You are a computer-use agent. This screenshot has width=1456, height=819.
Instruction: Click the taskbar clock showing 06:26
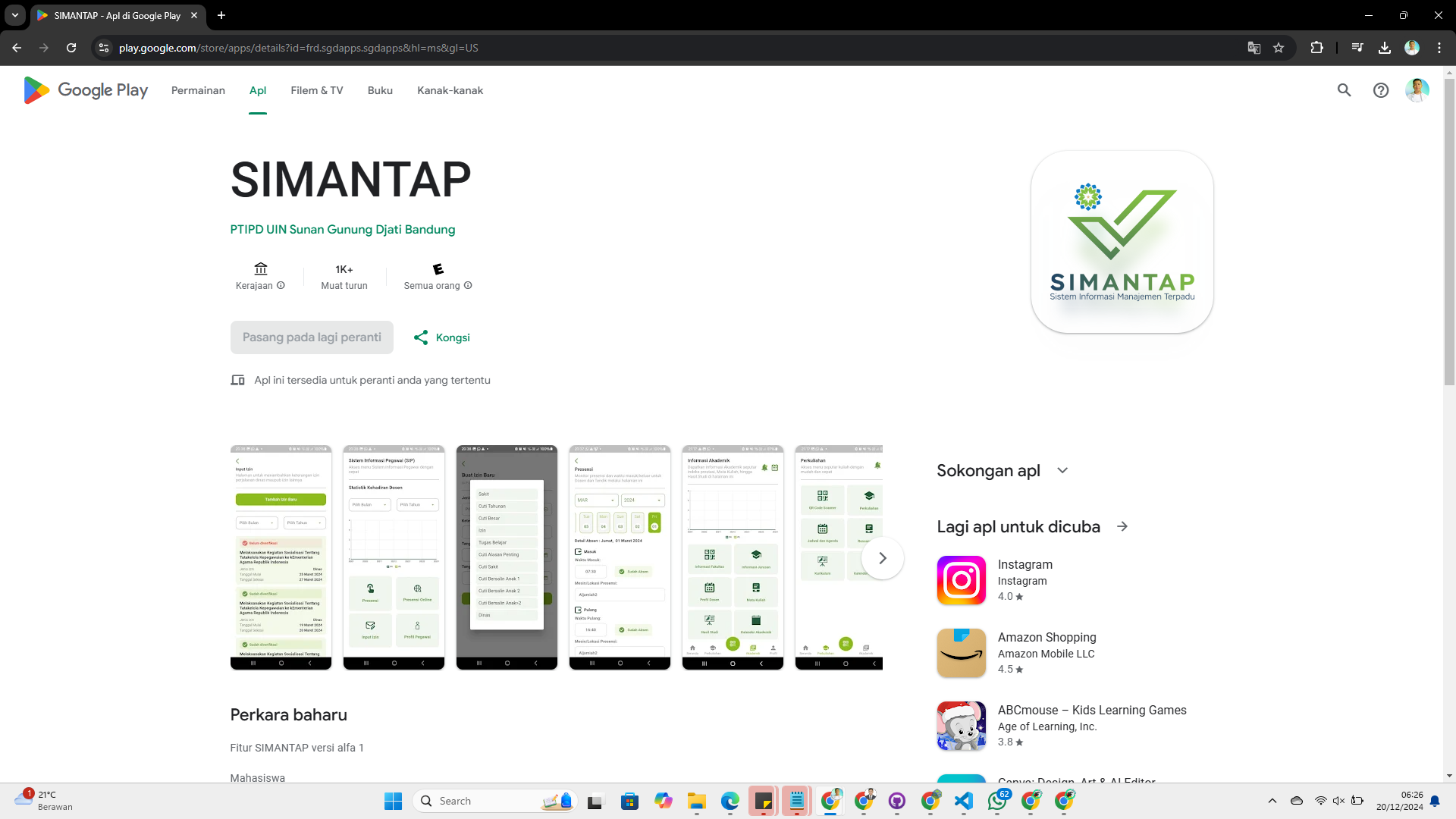pos(1400,801)
